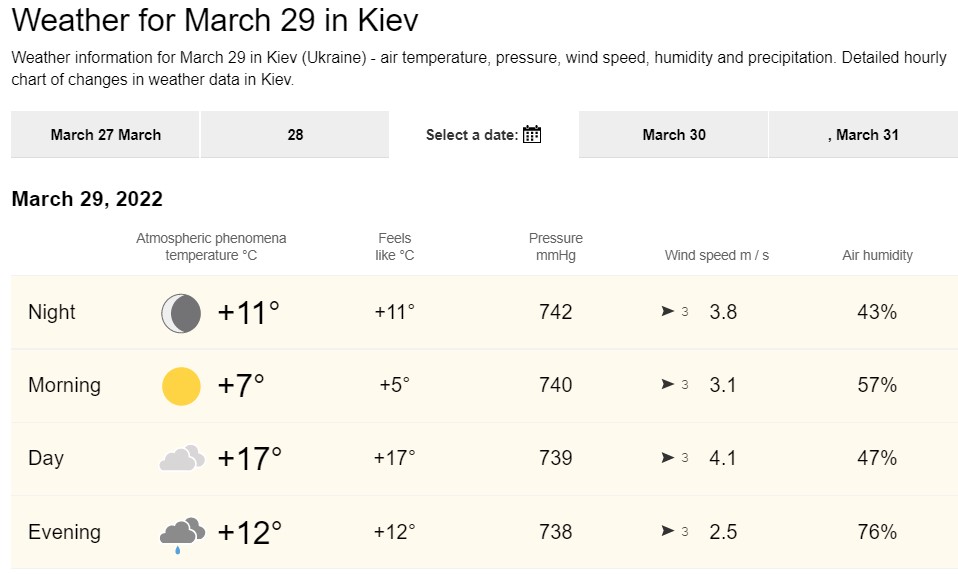Click the Night wind direction arrow
The height and width of the screenshot is (574, 958).
point(667,312)
